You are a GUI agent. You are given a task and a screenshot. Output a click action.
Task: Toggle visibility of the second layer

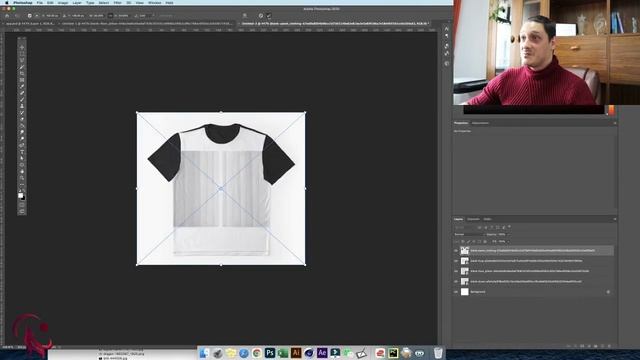[x=456, y=261]
